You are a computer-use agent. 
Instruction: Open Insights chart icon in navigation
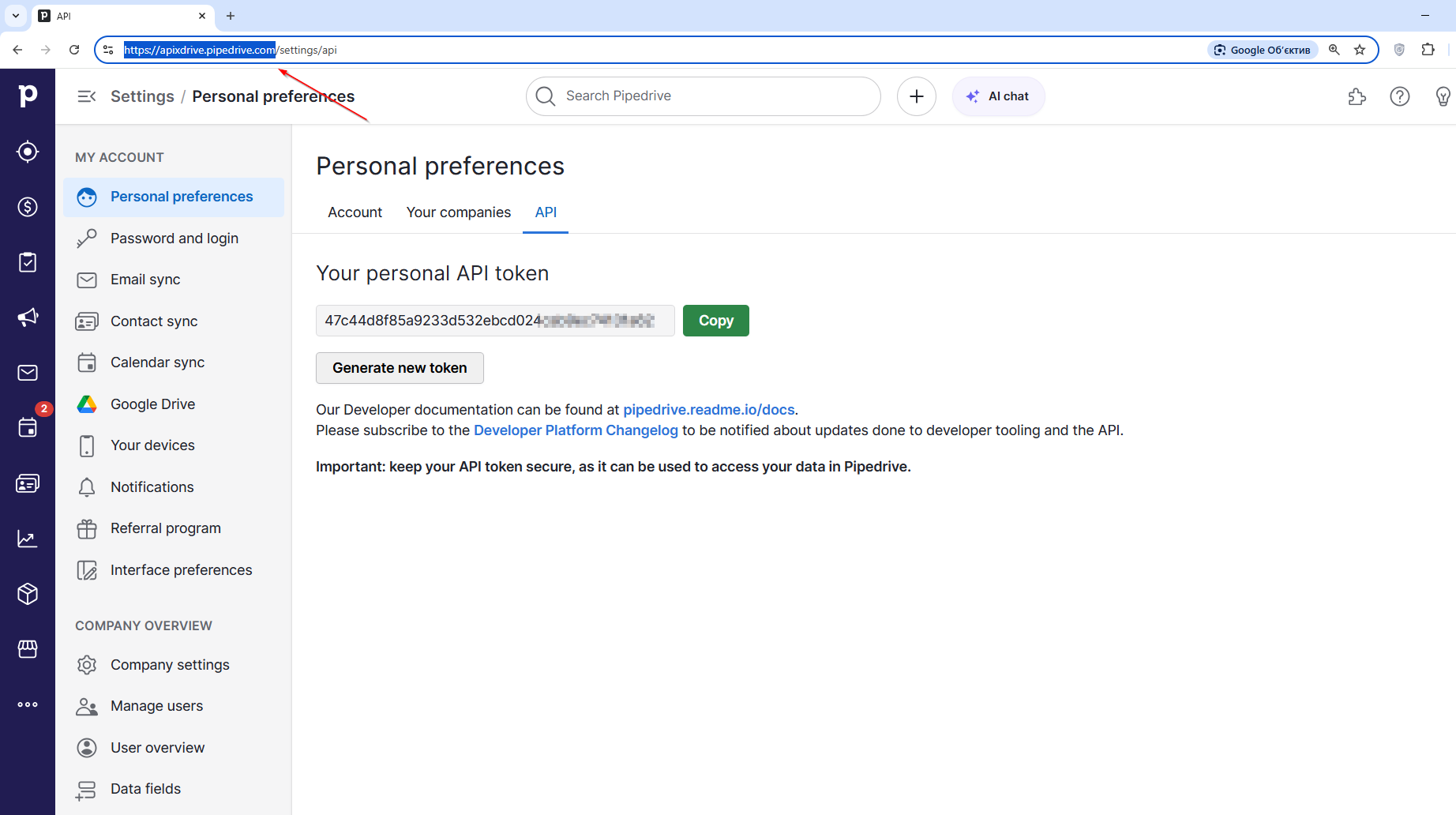point(28,539)
